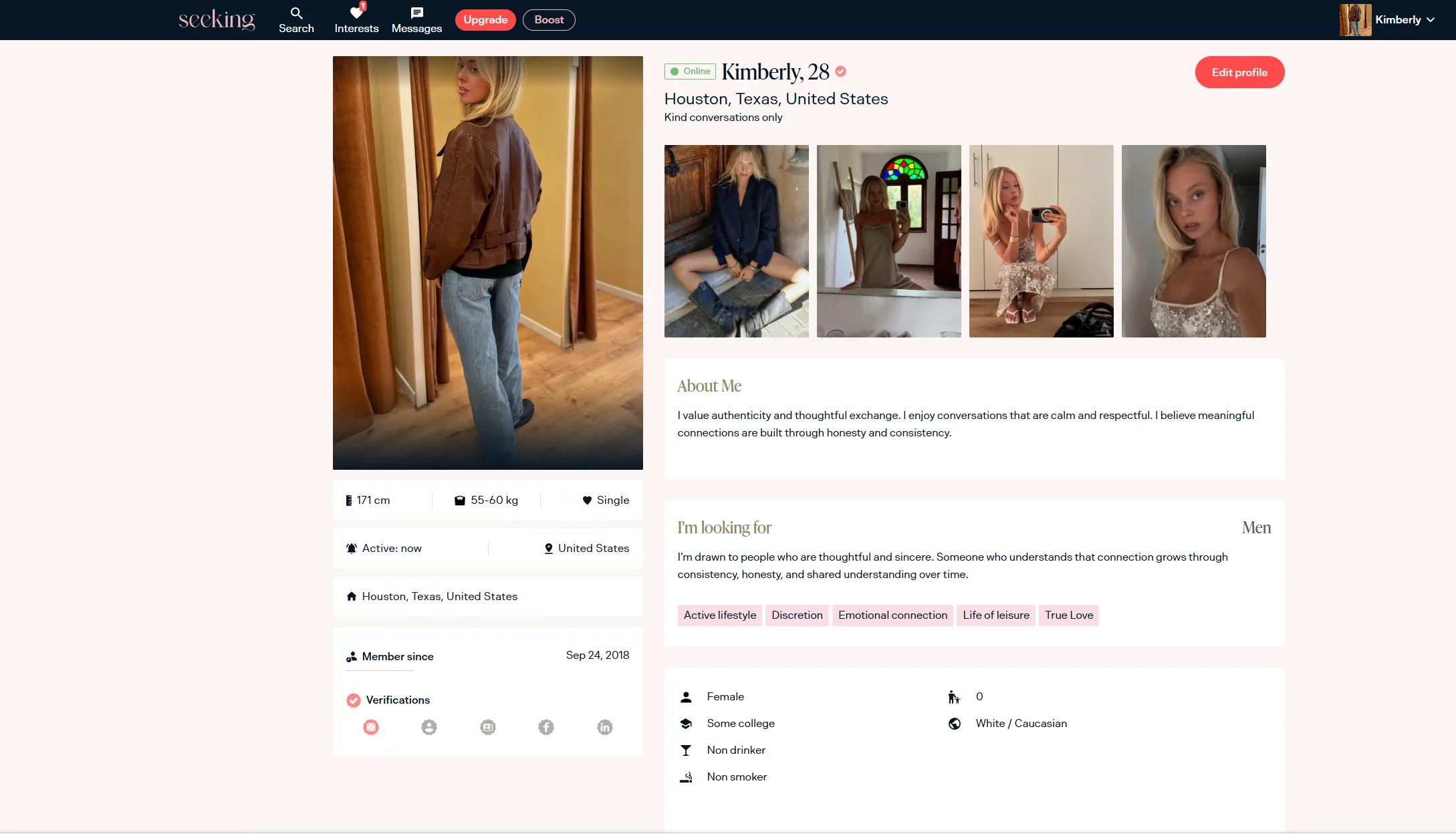Click the profile person verification badge
This screenshot has width=1456, height=834.
[429, 727]
